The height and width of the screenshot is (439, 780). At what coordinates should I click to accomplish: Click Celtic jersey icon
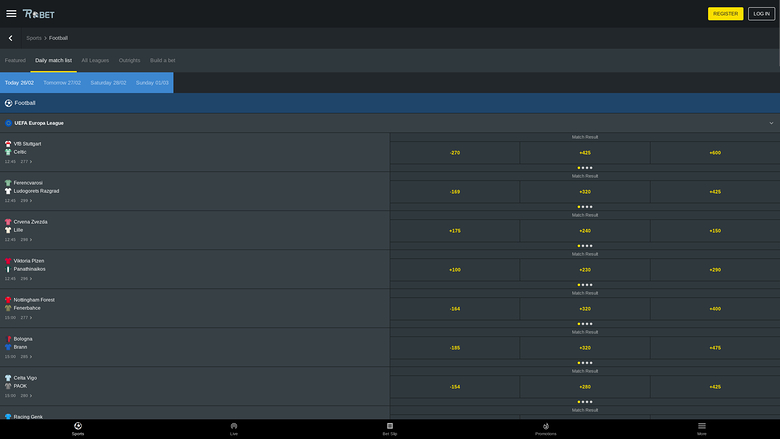coord(8,152)
